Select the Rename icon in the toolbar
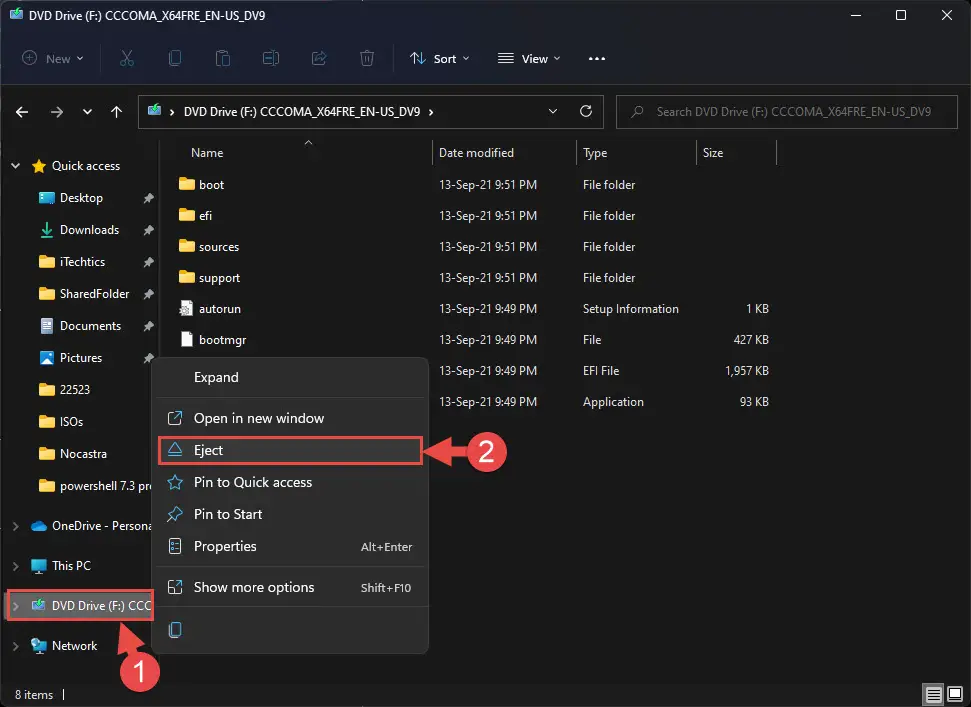 coord(271,58)
